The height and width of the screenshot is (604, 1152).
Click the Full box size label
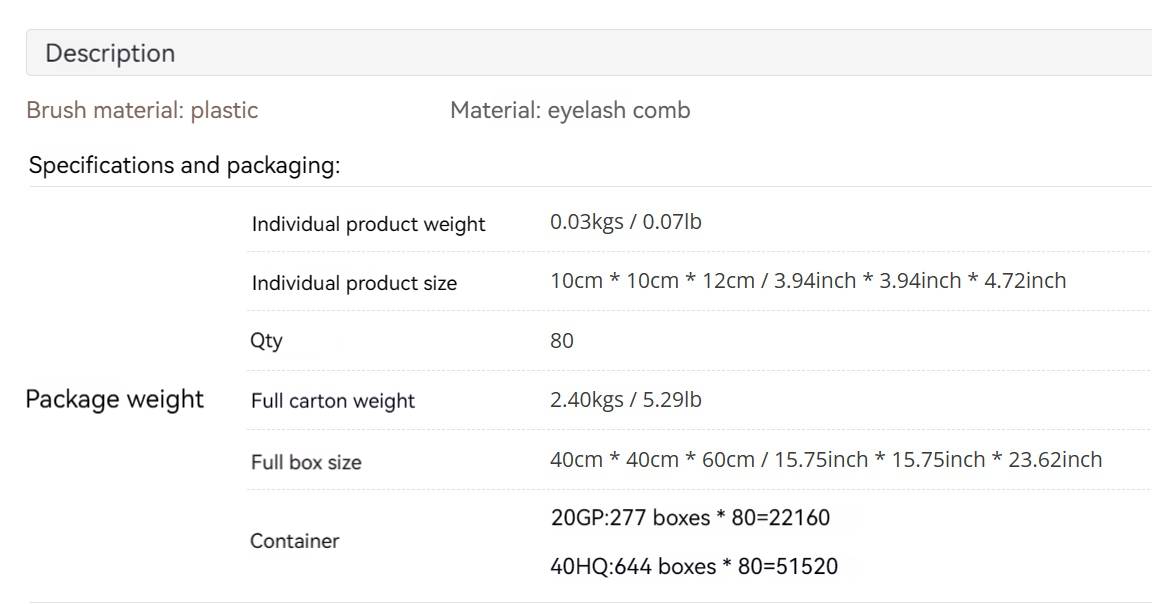[306, 462]
